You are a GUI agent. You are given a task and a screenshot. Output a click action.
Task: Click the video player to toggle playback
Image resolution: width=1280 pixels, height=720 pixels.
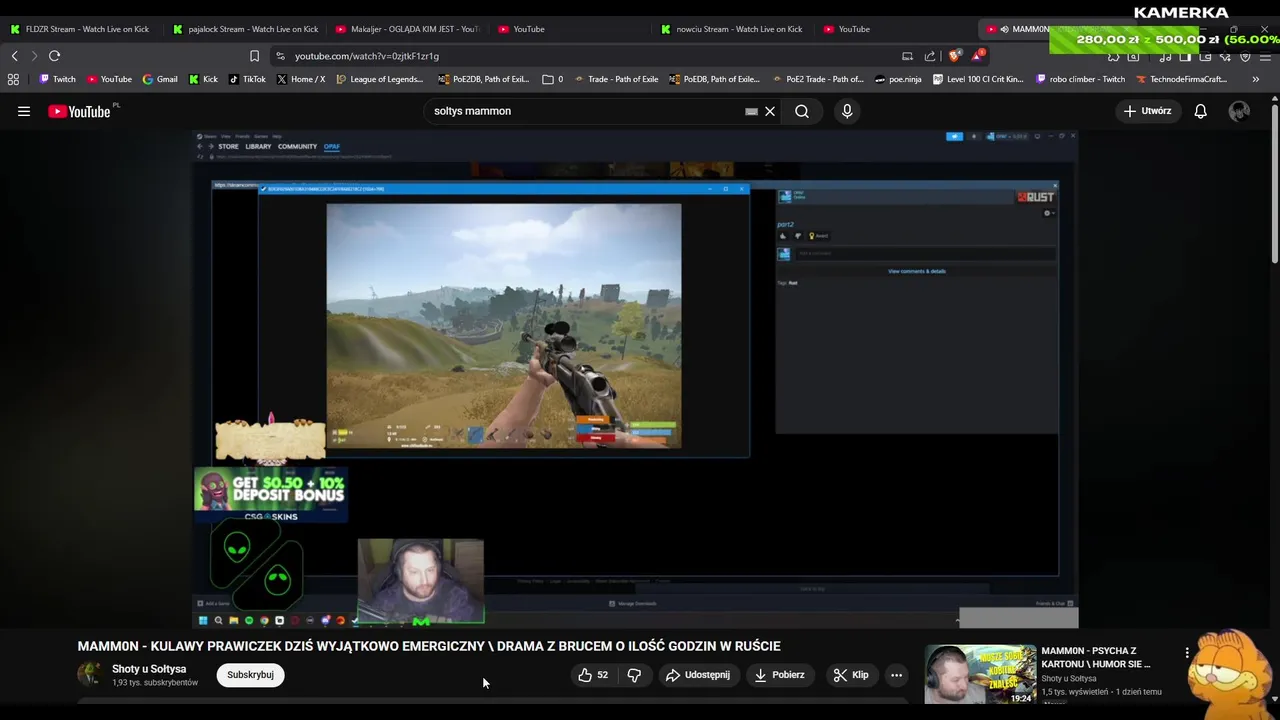coord(635,378)
